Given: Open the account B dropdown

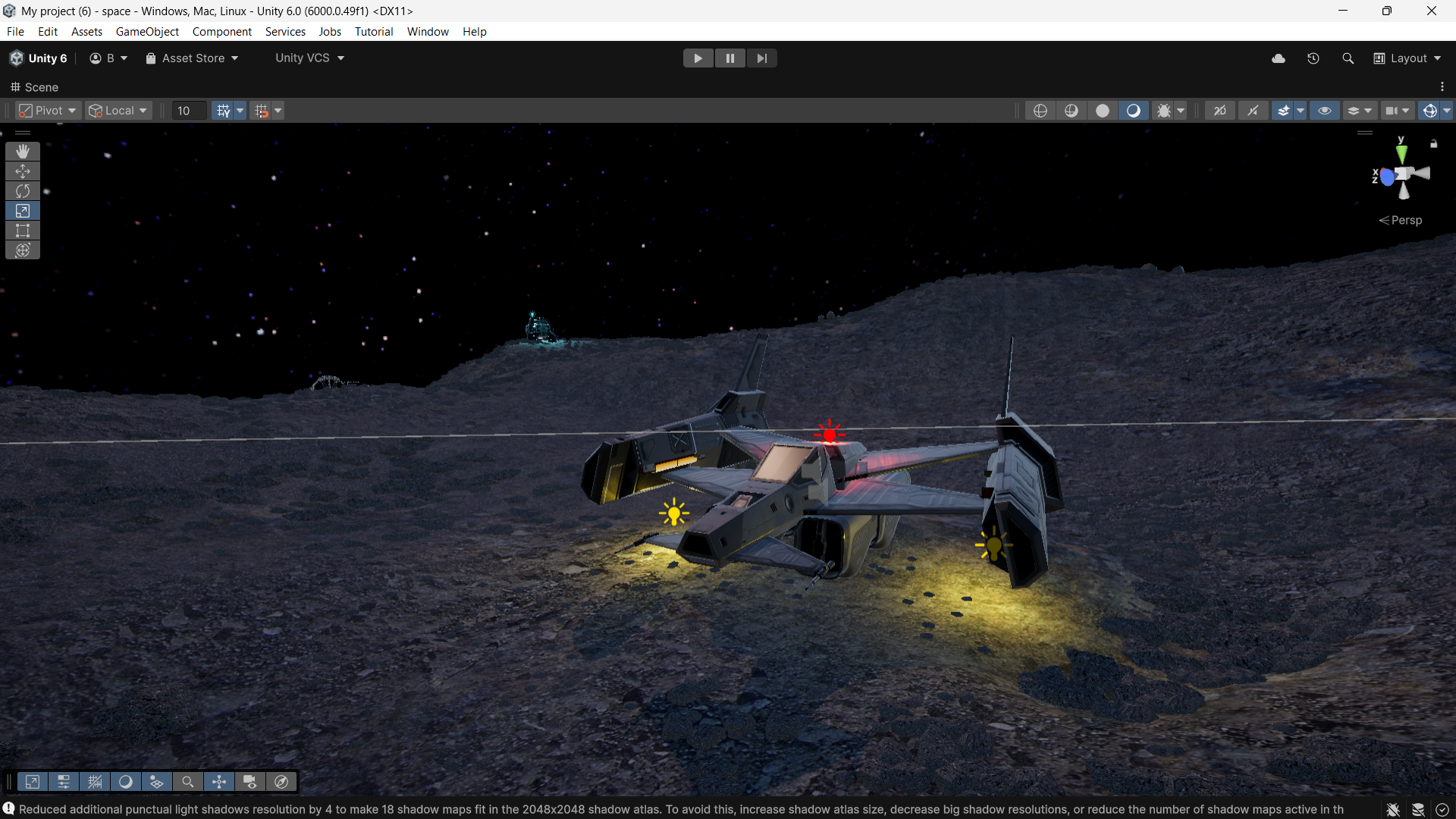Looking at the screenshot, I should pos(108,58).
